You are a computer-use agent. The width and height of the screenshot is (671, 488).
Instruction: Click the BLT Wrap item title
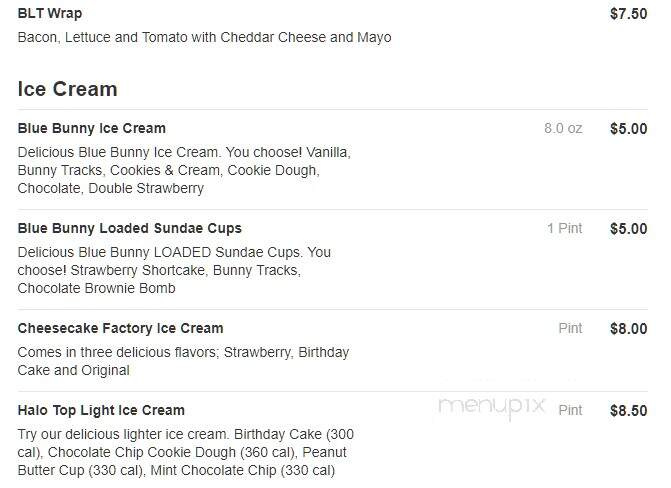(50, 13)
